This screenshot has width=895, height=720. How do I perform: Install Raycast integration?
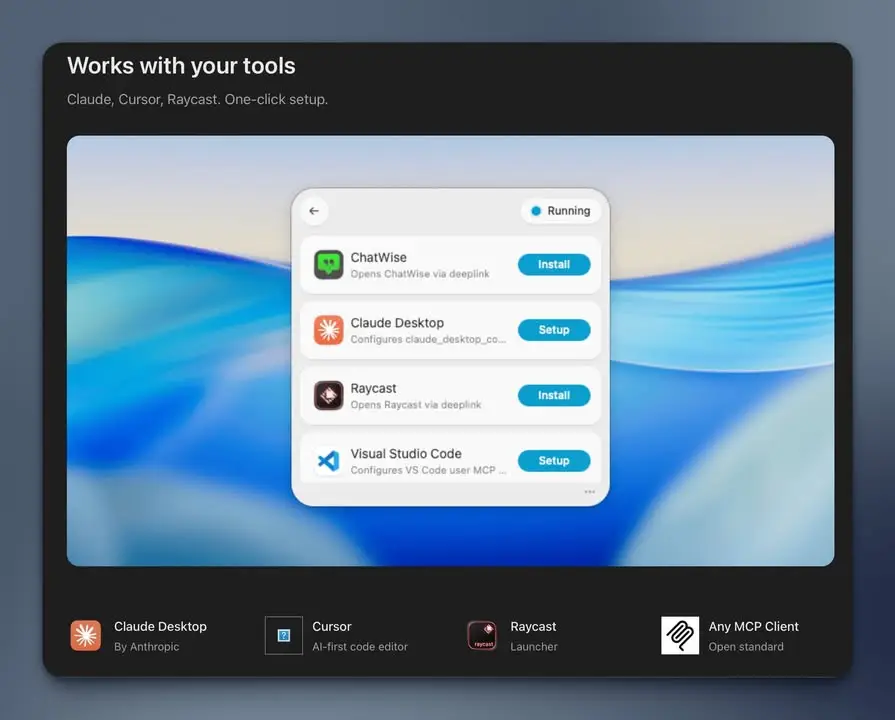(554, 395)
